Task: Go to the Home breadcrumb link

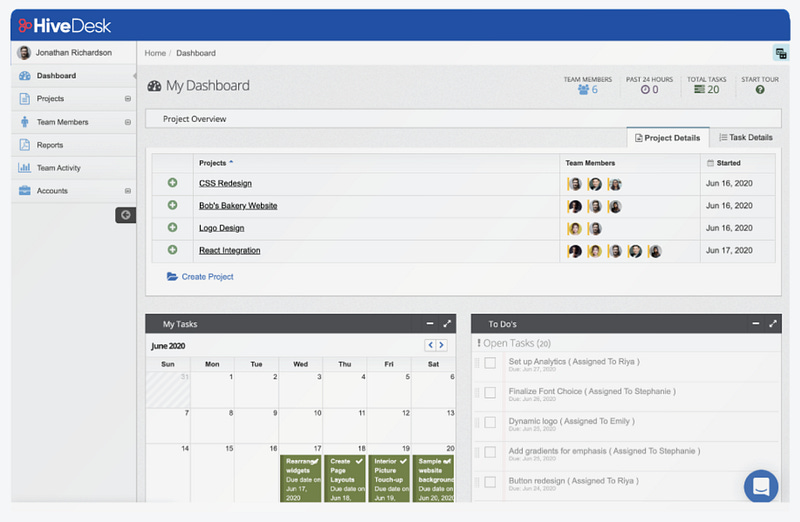Action: pos(155,53)
